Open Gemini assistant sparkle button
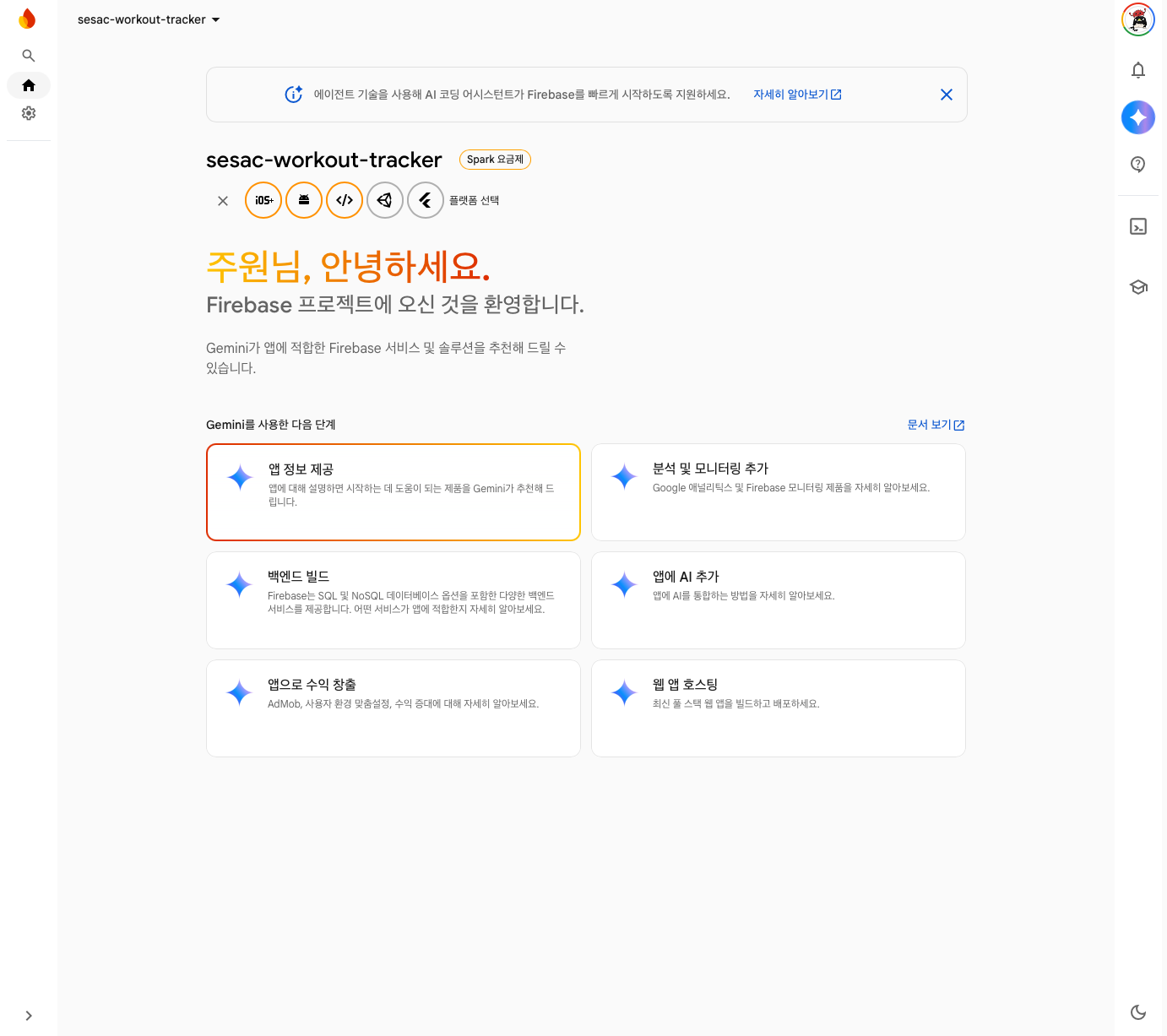 [x=1138, y=117]
